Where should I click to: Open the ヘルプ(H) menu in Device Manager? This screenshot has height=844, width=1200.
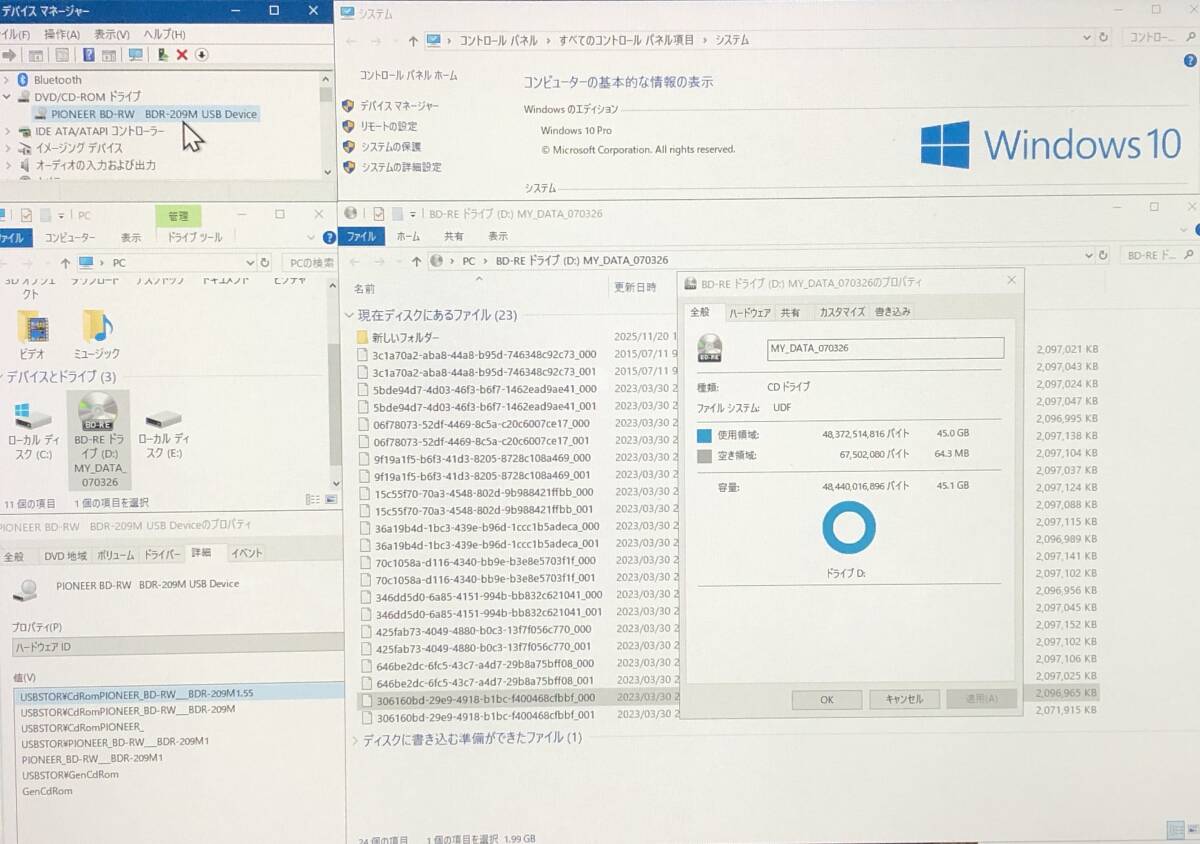tap(164, 34)
